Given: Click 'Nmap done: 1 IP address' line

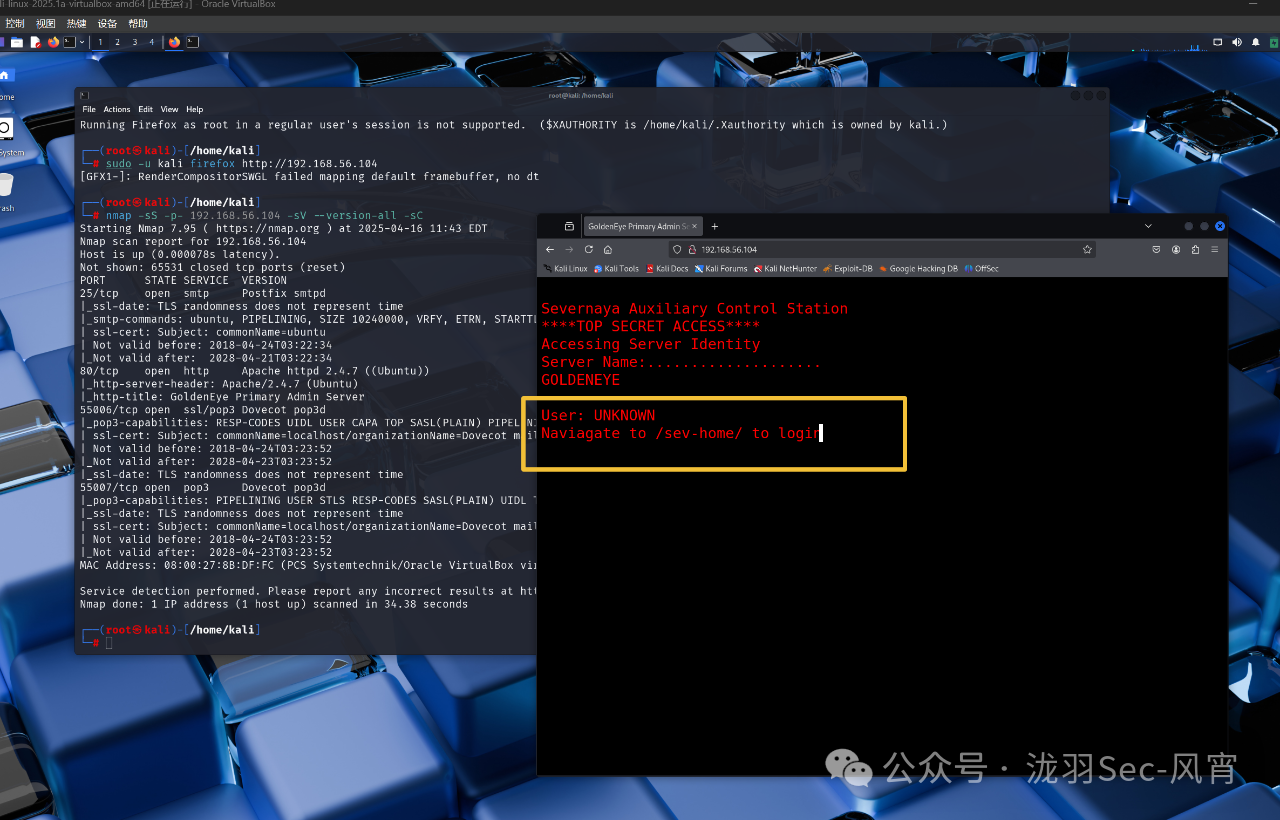Looking at the screenshot, I should (274, 604).
